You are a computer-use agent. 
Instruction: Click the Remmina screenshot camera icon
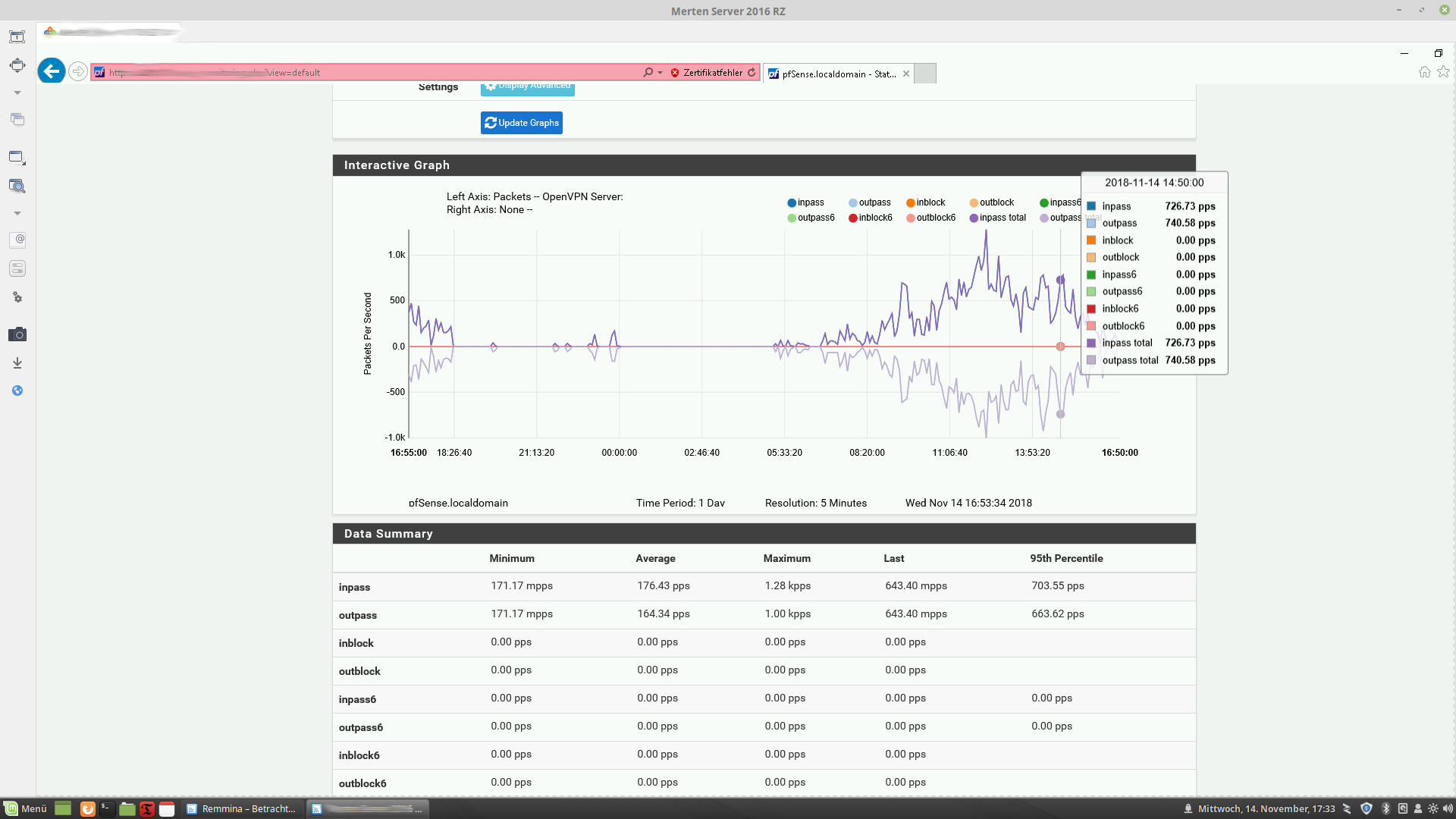point(17,334)
